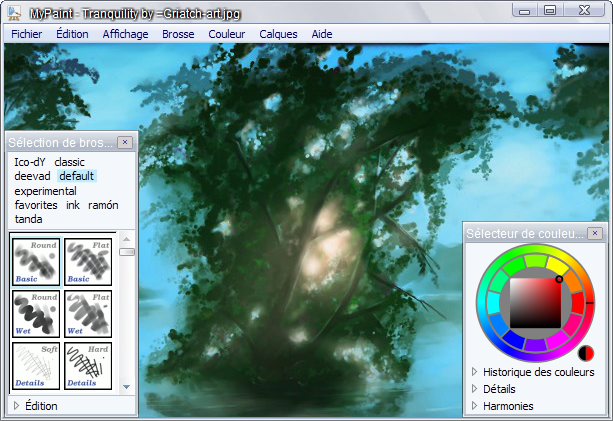Close the brush selection panel
The width and height of the screenshot is (613, 421).
[x=124, y=143]
